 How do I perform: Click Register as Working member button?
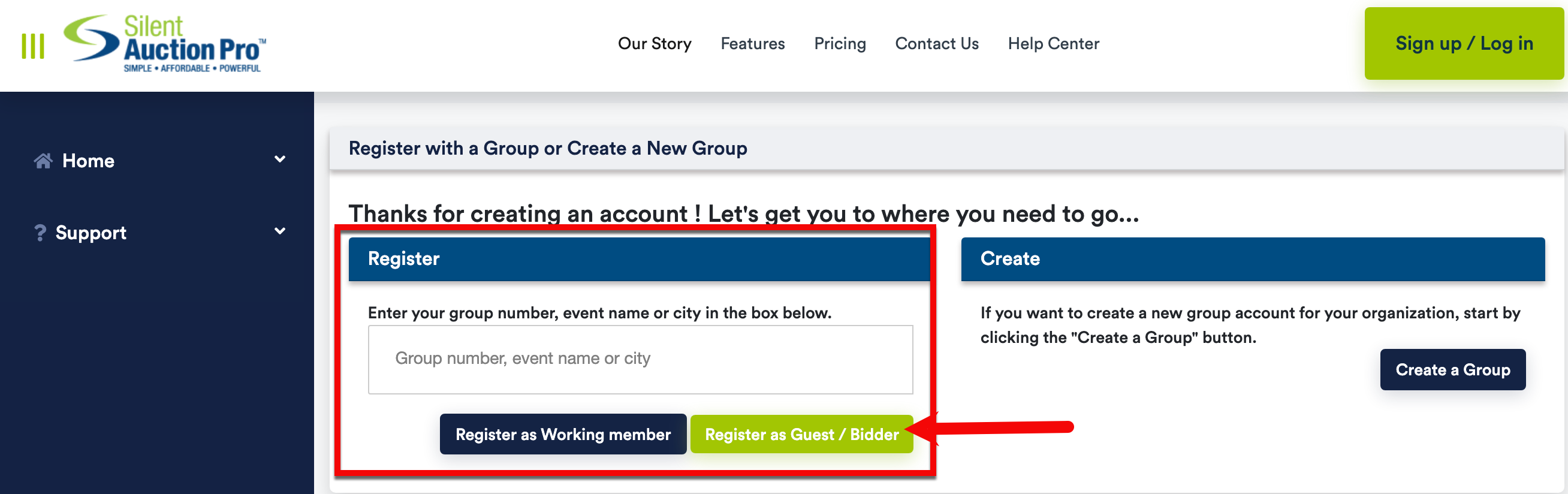click(562, 434)
